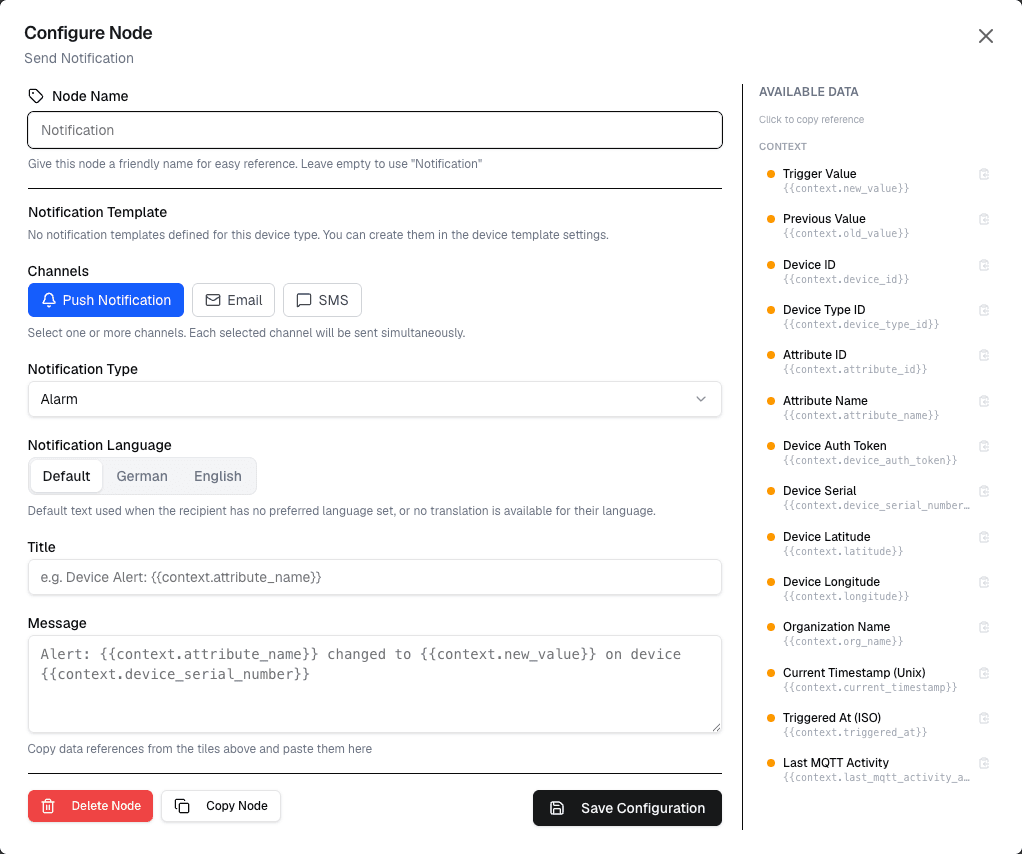Copy the Attribute ID reference icon

tap(984, 355)
